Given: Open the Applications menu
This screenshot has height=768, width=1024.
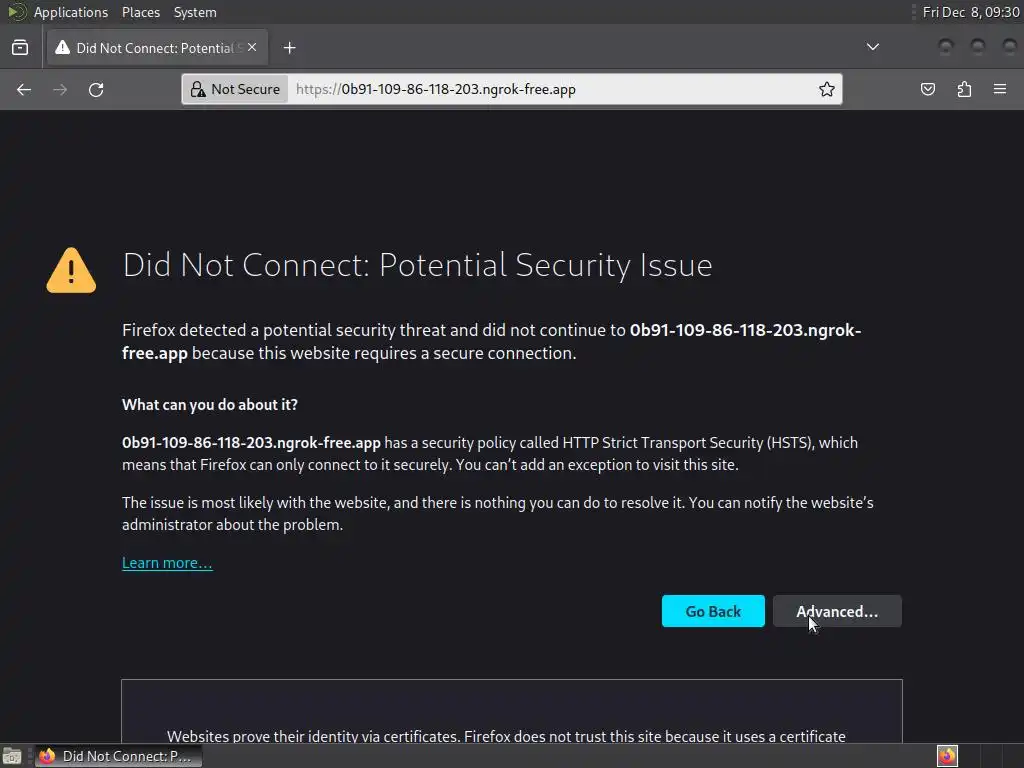Looking at the screenshot, I should click(70, 12).
